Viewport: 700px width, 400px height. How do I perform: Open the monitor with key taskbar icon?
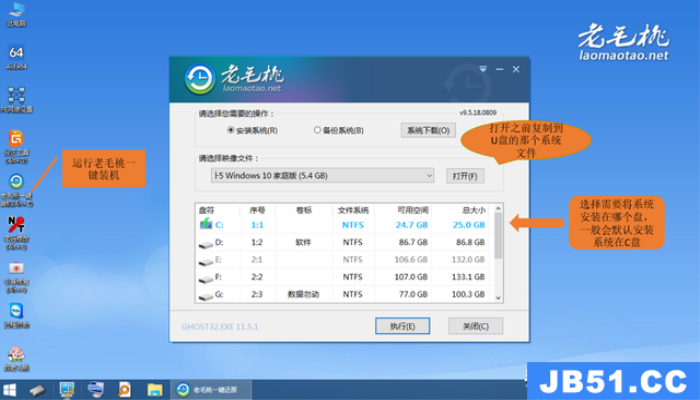pos(67,390)
